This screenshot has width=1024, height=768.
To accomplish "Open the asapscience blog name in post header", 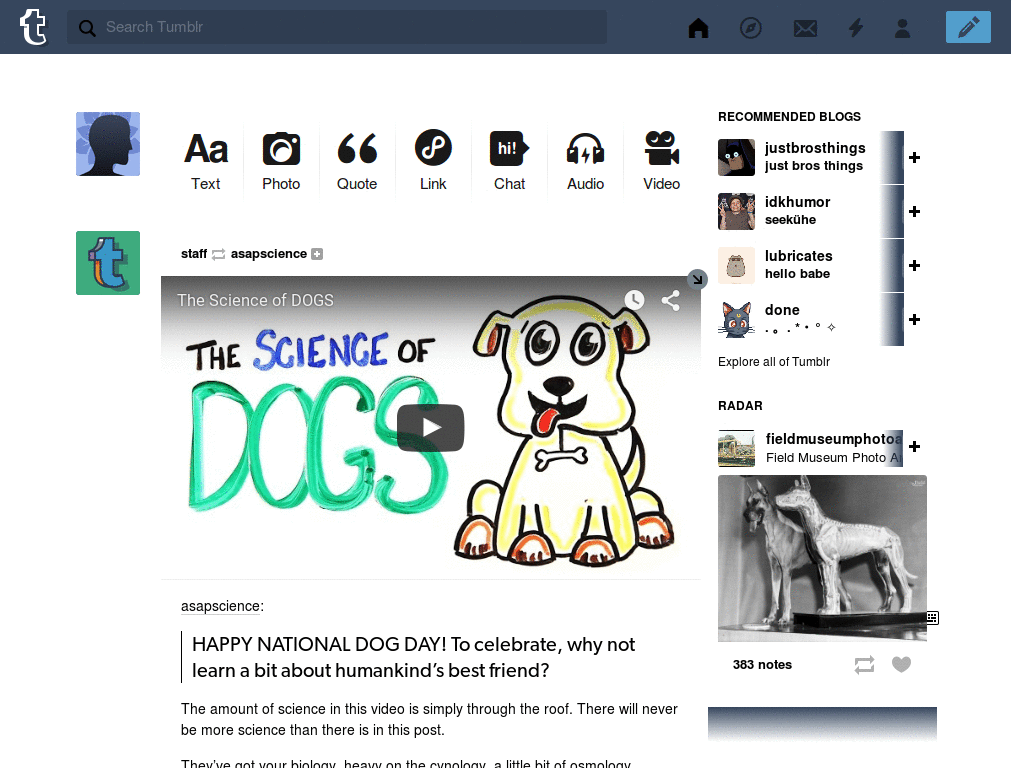I will coord(268,253).
